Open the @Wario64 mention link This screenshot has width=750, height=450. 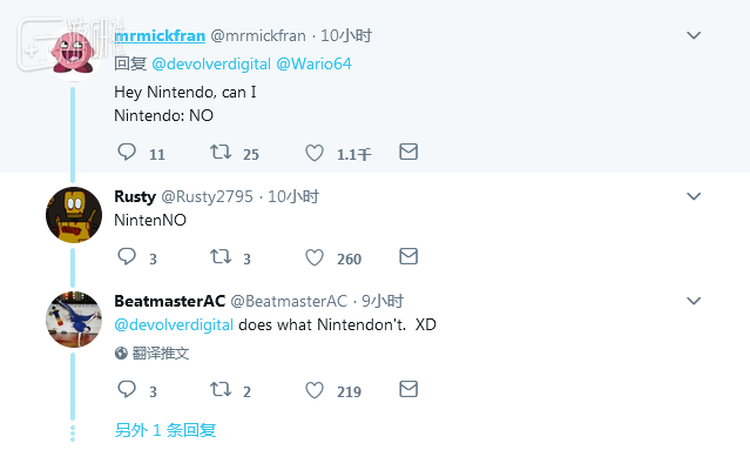314,63
